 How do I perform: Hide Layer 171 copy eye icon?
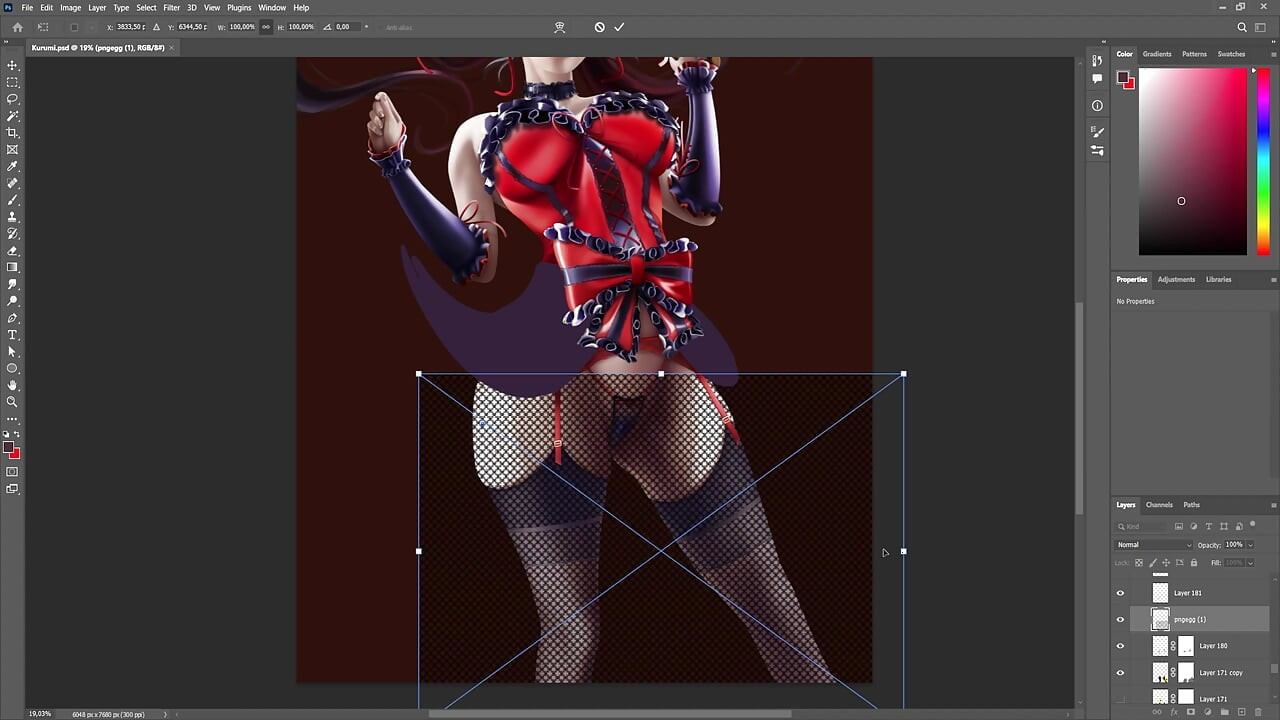[x=1120, y=672]
